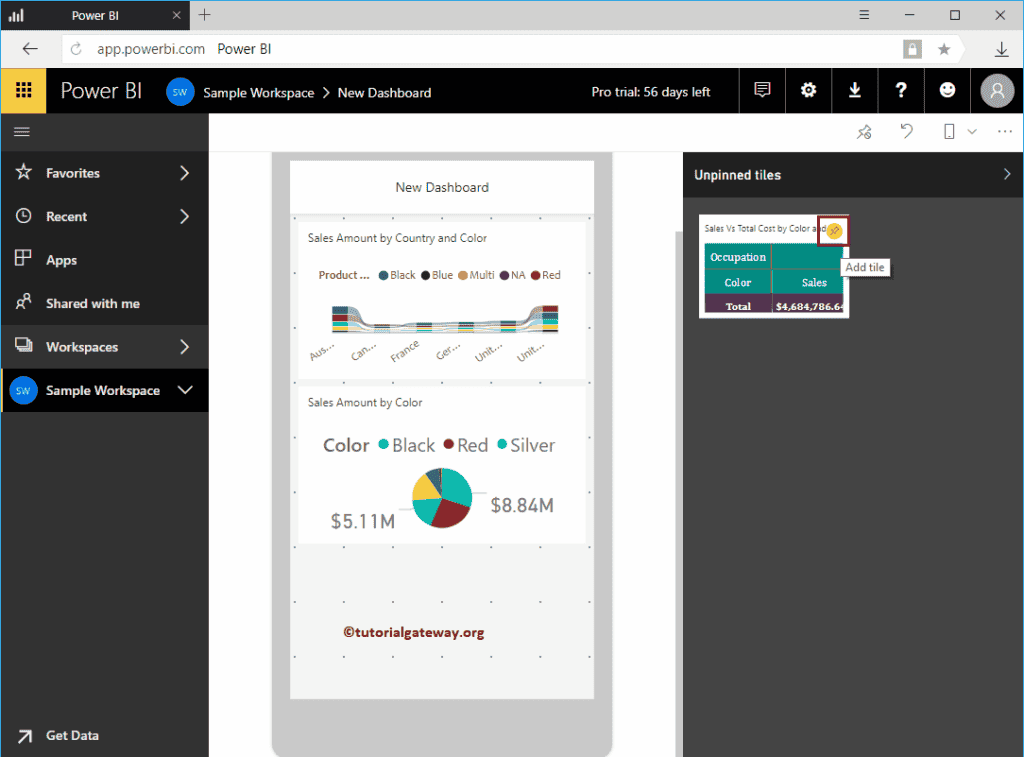The image size is (1024, 757).
Task: Click the pie chart graphic
Action: click(x=442, y=498)
